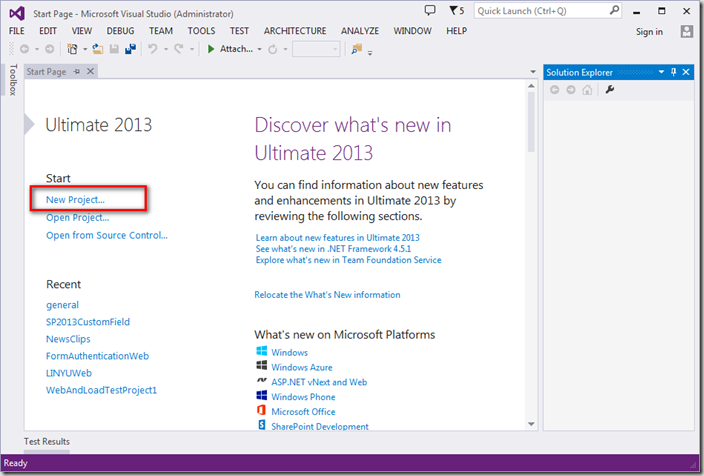Screen dimensions: 704x476
Task: Click the Save floppy disk icon
Action: tap(114, 49)
